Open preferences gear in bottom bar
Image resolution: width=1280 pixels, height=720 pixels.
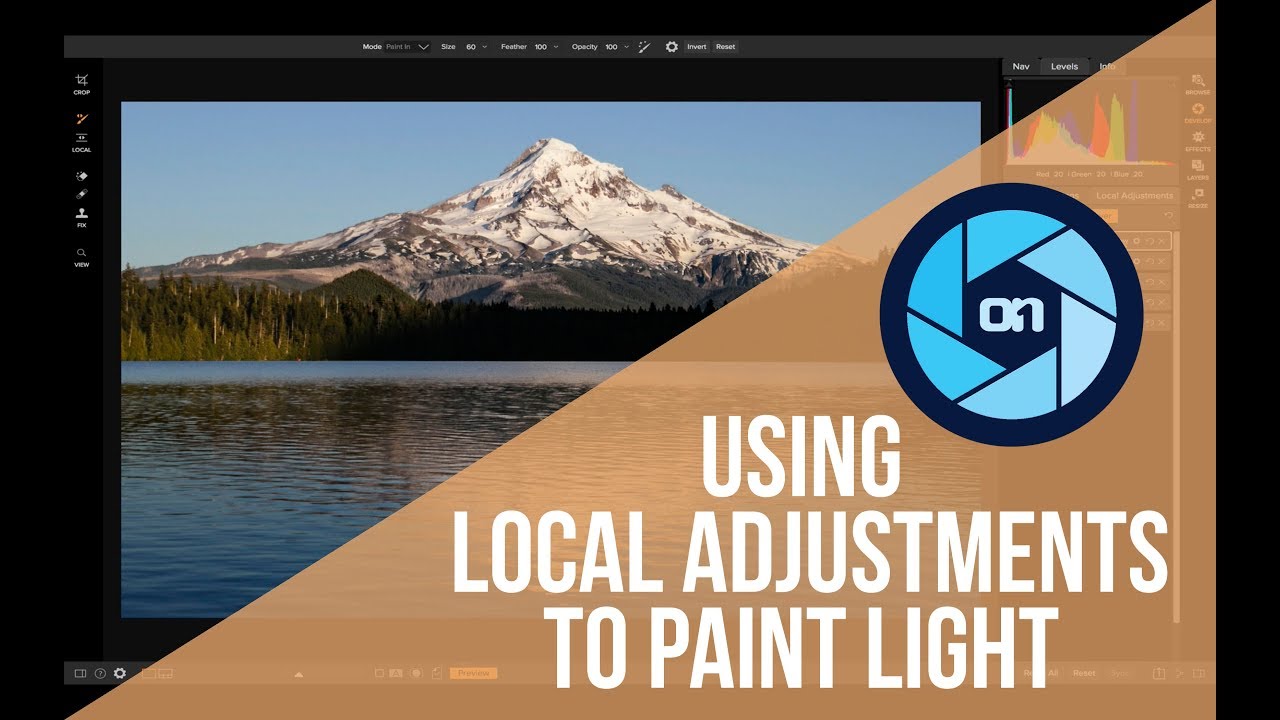point(120,674)
